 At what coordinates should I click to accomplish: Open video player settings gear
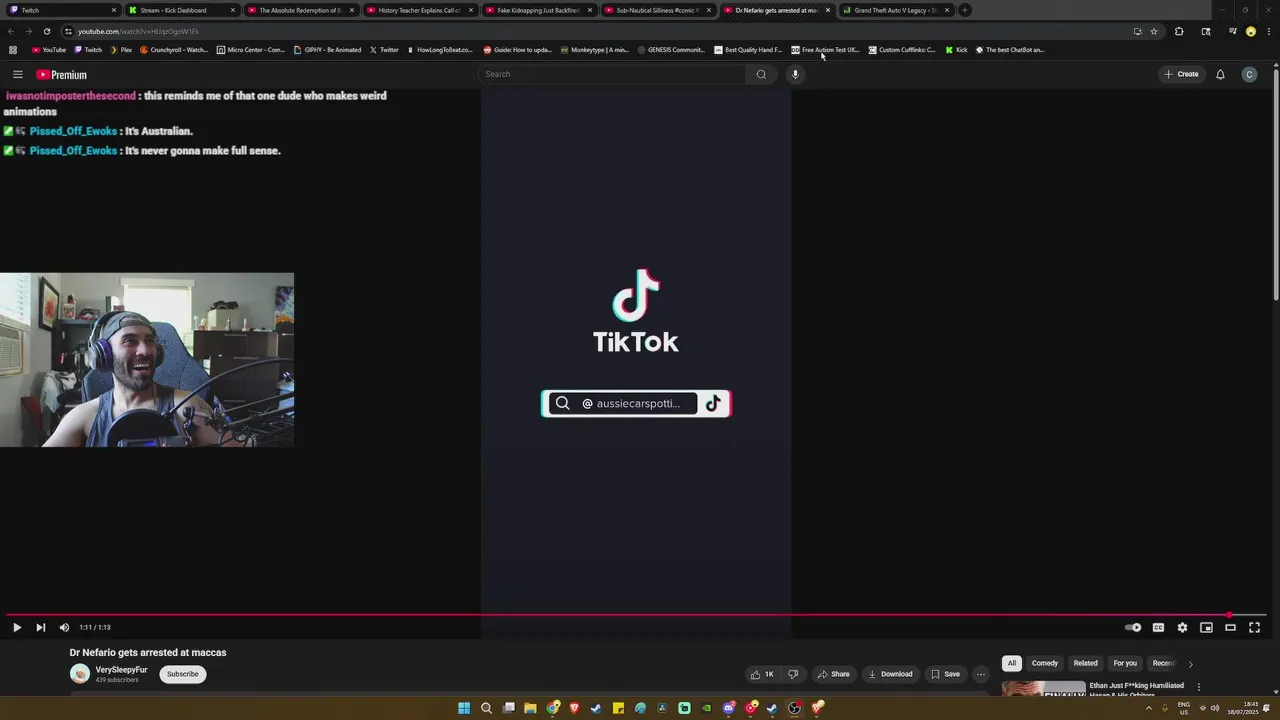pos(1182,628)
